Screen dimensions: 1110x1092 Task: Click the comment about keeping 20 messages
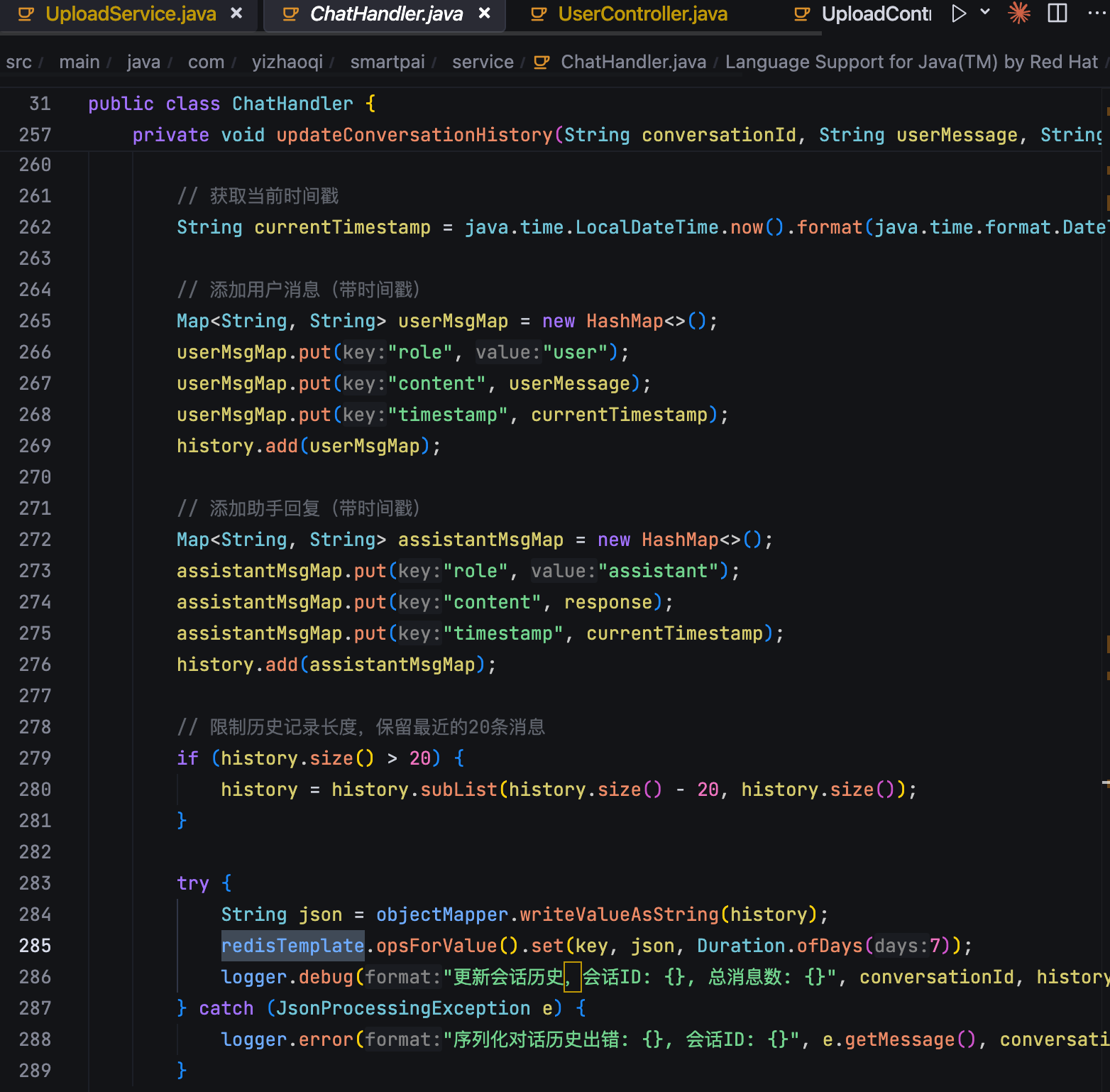[361, 727]
